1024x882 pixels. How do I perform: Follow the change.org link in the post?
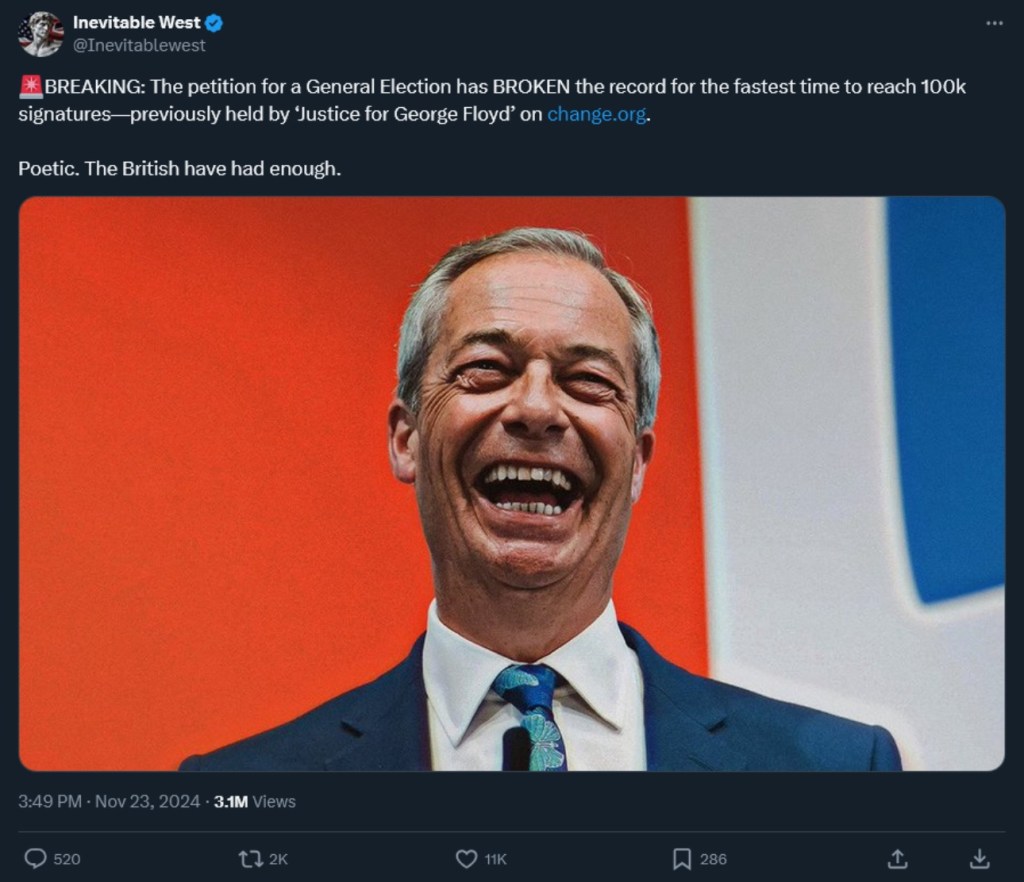(597, 114)
